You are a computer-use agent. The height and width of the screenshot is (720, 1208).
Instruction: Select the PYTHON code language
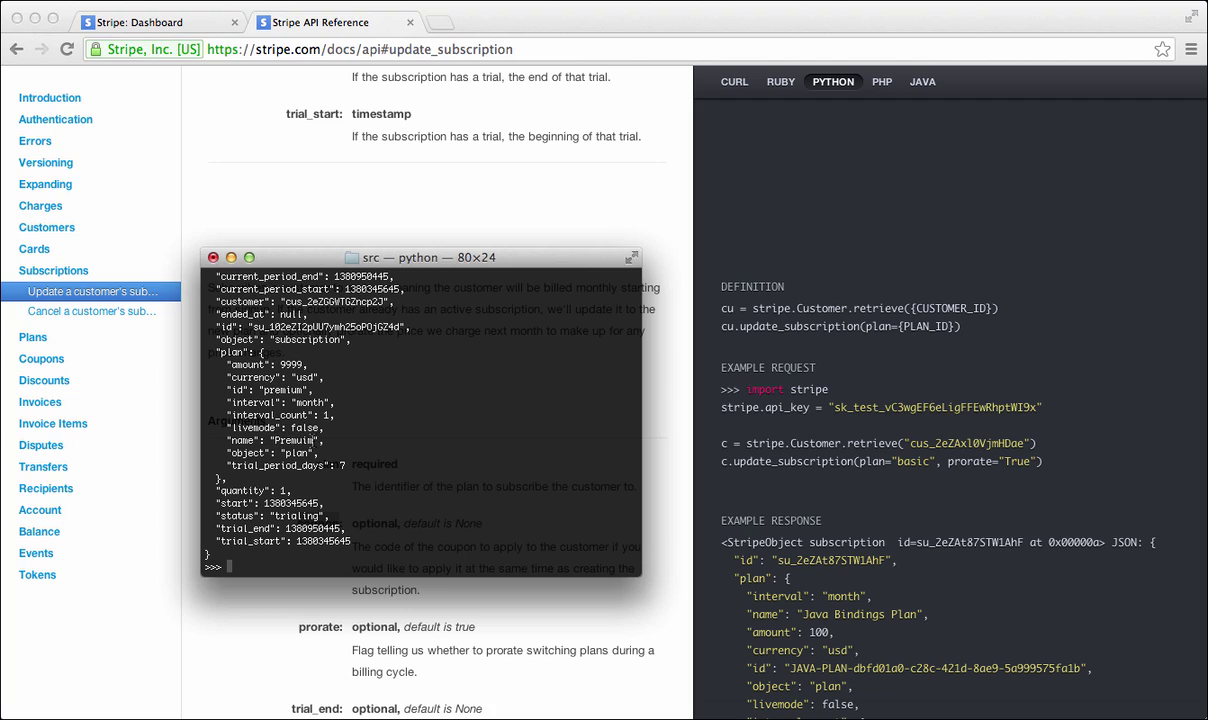click(x=833, y=82)
